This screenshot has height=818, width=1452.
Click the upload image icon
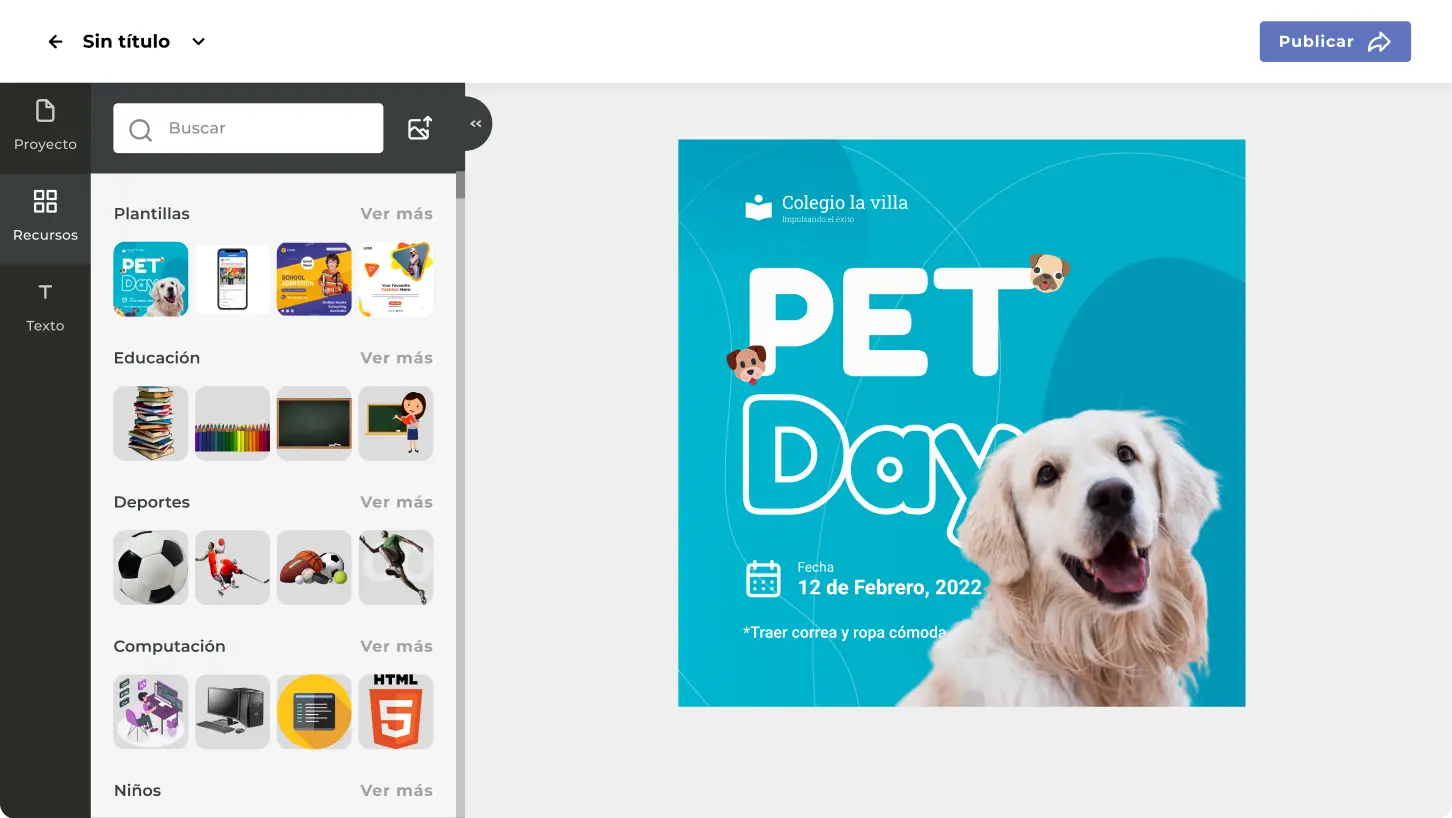pyautogui.click(x=420, y=128)
